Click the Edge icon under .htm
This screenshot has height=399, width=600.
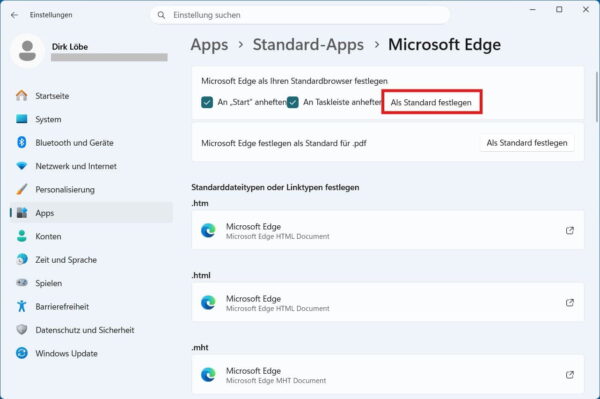(209, 230)
